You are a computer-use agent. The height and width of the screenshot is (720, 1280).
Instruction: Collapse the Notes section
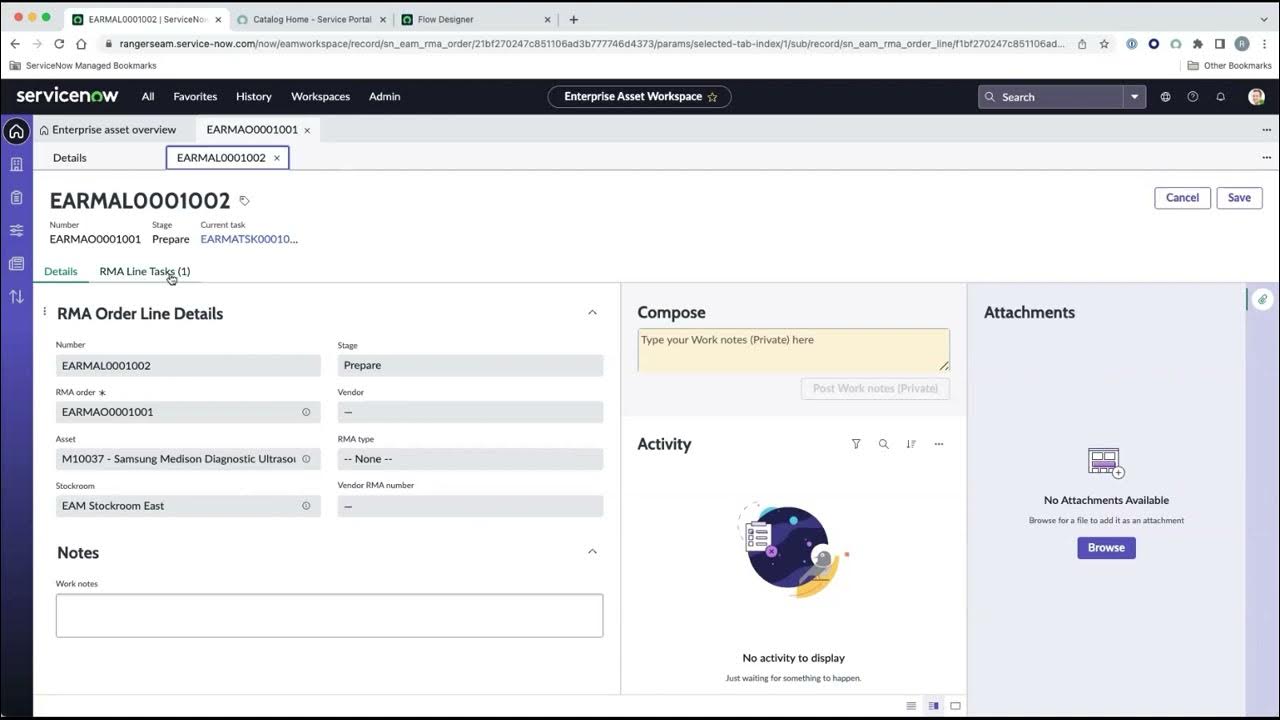[x=592, y=552]
